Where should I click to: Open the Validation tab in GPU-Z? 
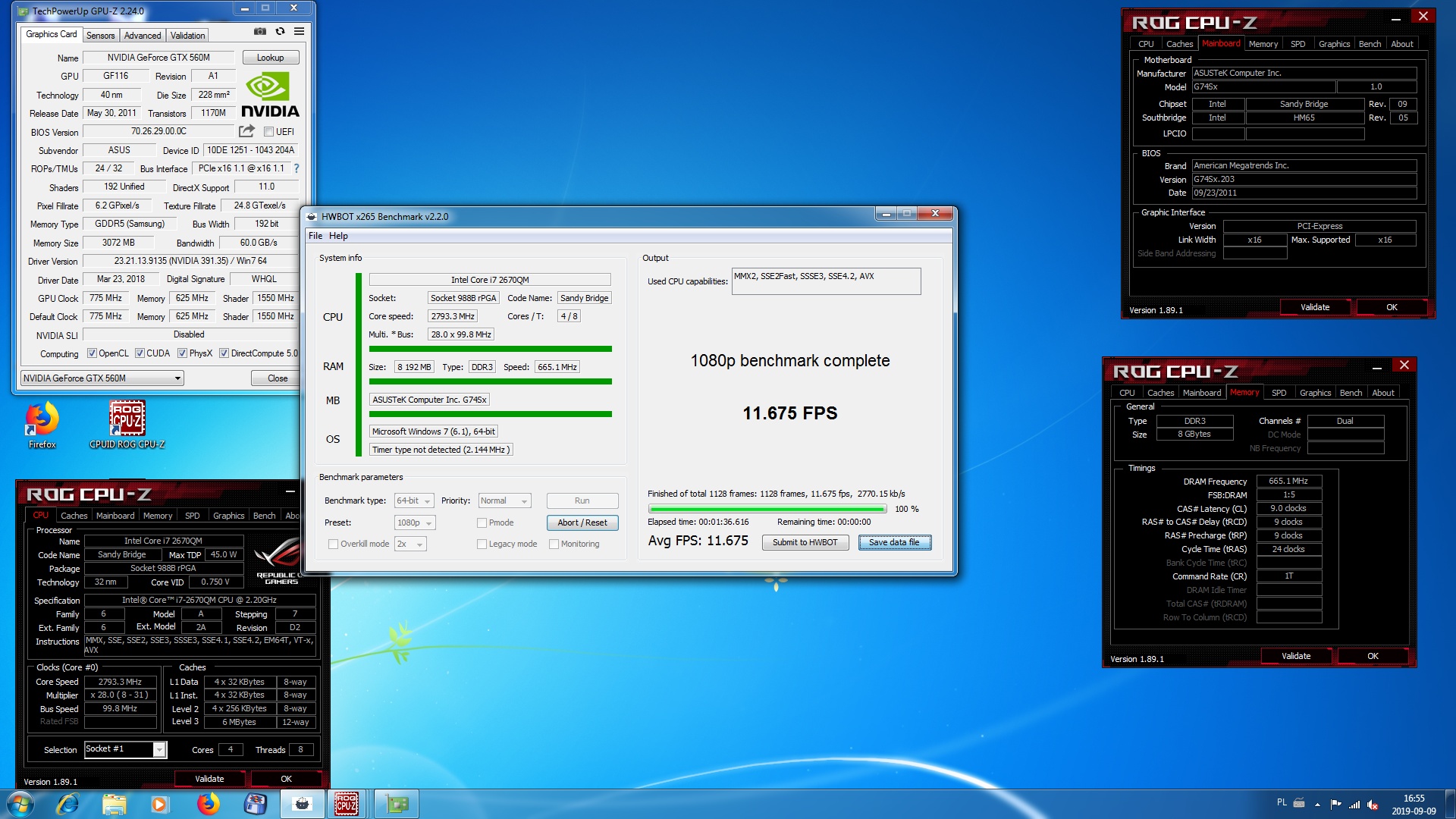point(187,36)
